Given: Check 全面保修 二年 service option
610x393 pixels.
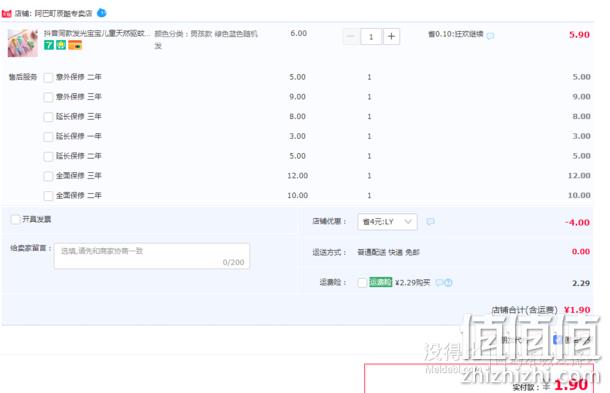Looking at the screenshot, I should [48, 196].
